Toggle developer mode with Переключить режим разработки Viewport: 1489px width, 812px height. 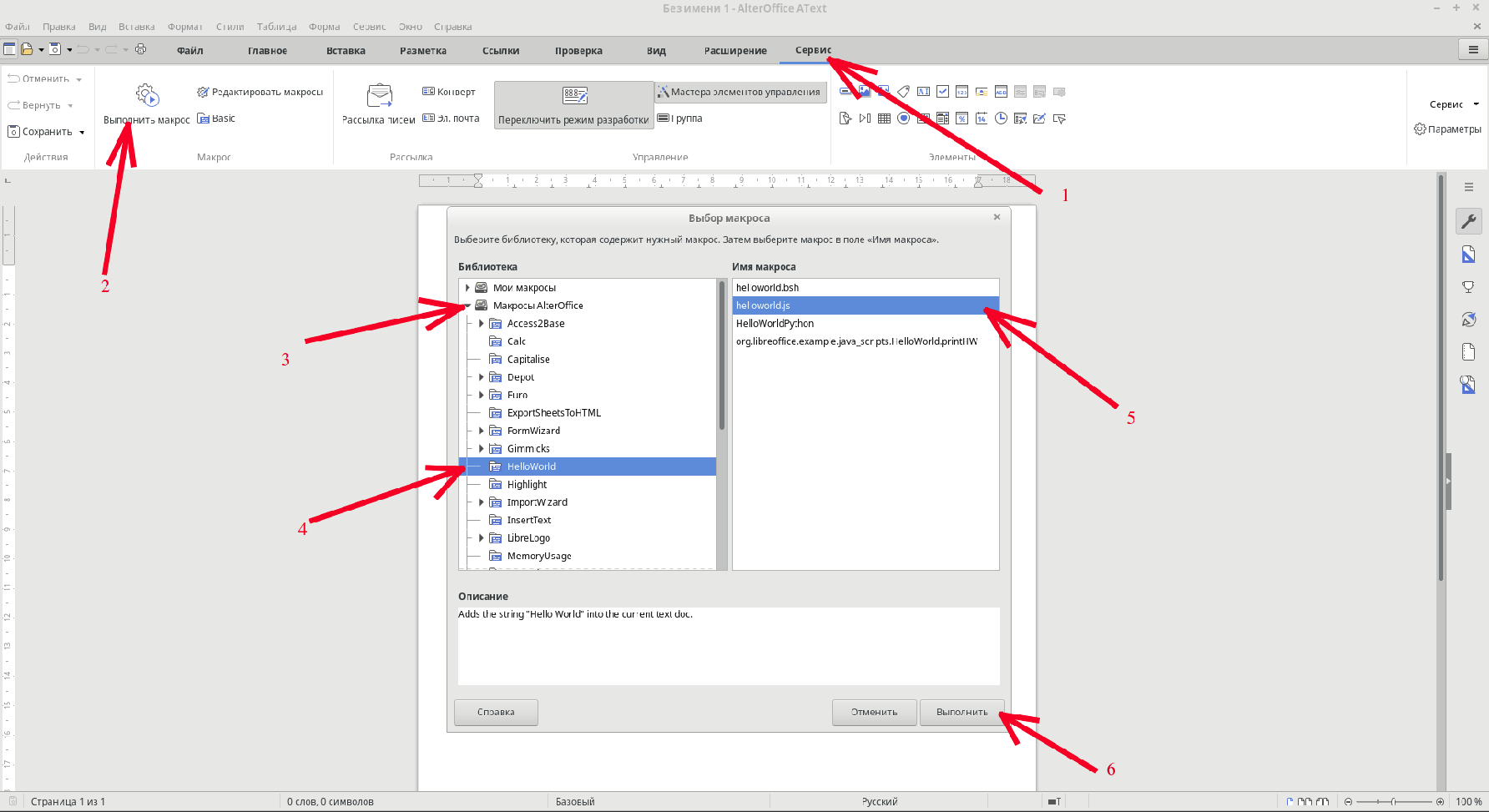coord(573,105)
